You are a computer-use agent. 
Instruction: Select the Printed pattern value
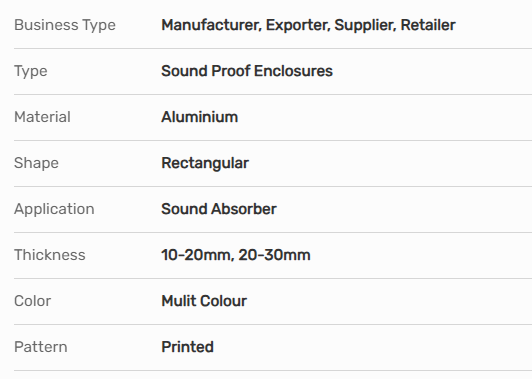187,347
